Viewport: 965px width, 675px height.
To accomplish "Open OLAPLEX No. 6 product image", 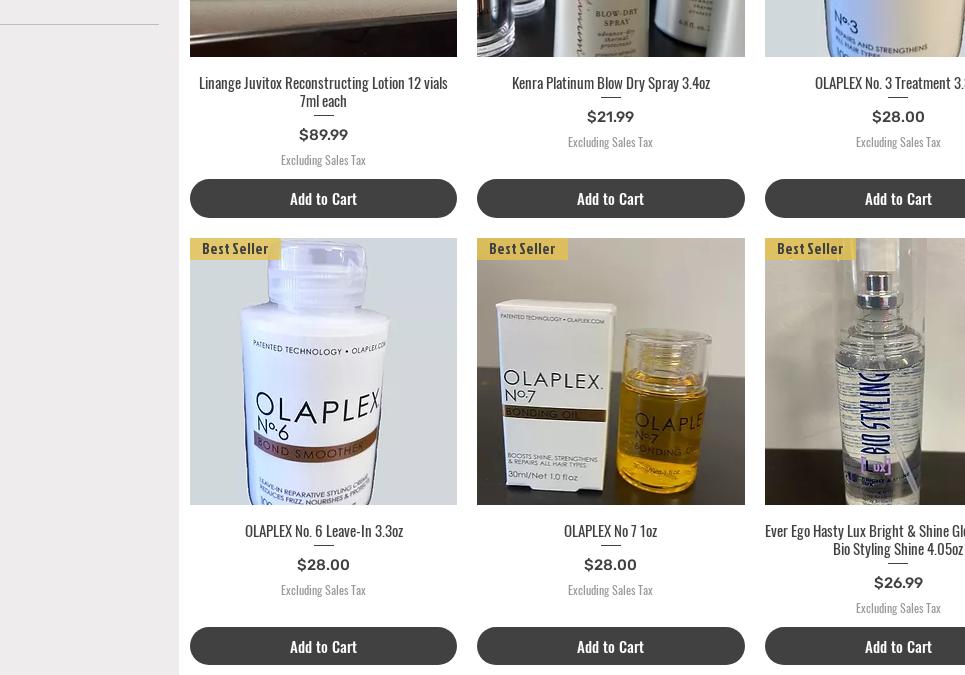I will click(323, 372).
